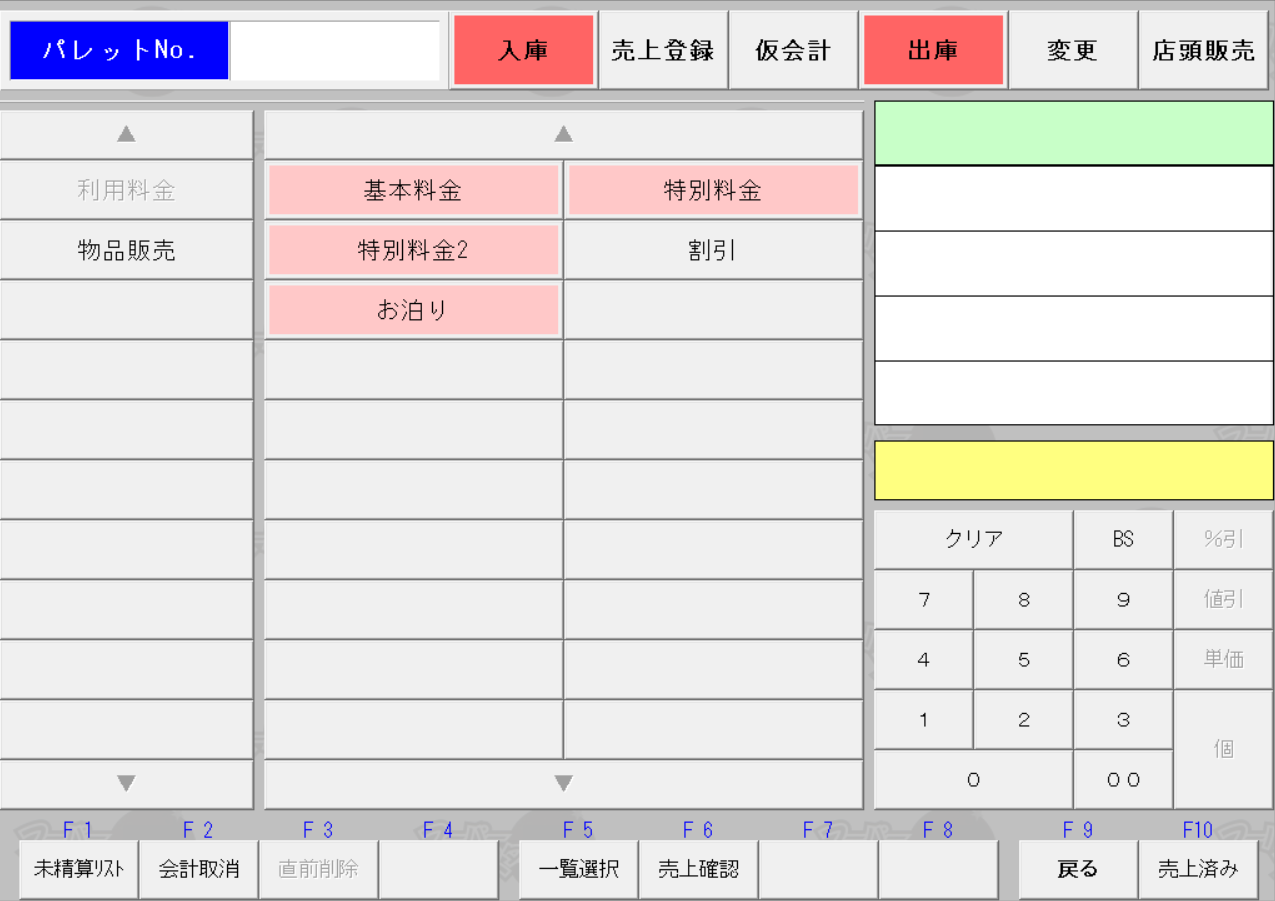Click the yellow amount display field
The height and width of the screenshot is (901, 1275).
click(x=1074, y=470)
